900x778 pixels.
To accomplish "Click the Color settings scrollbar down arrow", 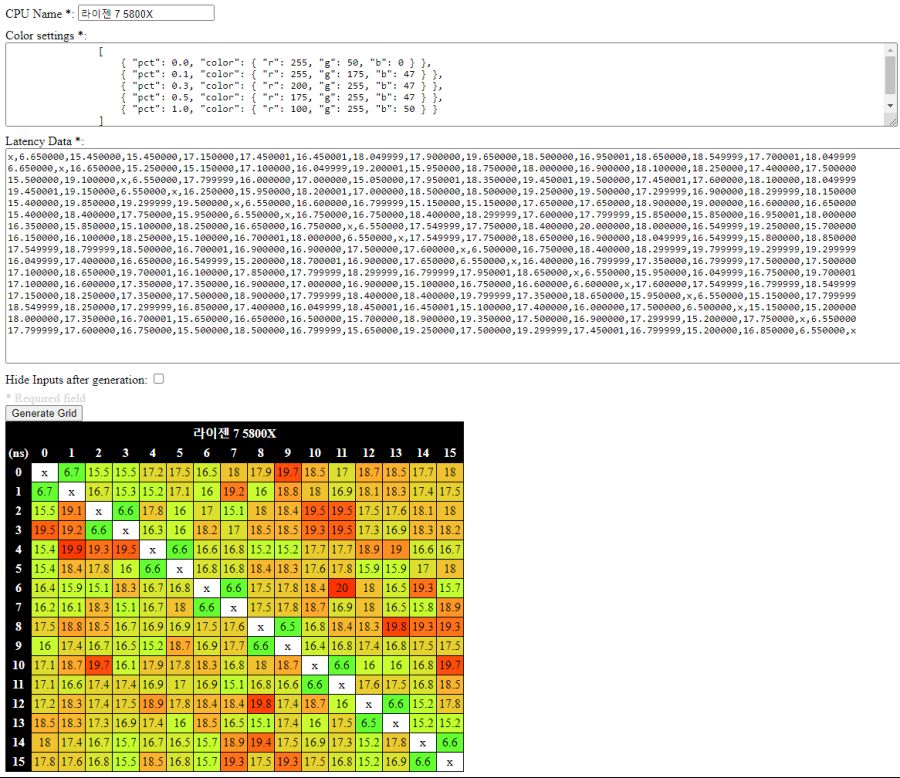I will coord(890,106).
